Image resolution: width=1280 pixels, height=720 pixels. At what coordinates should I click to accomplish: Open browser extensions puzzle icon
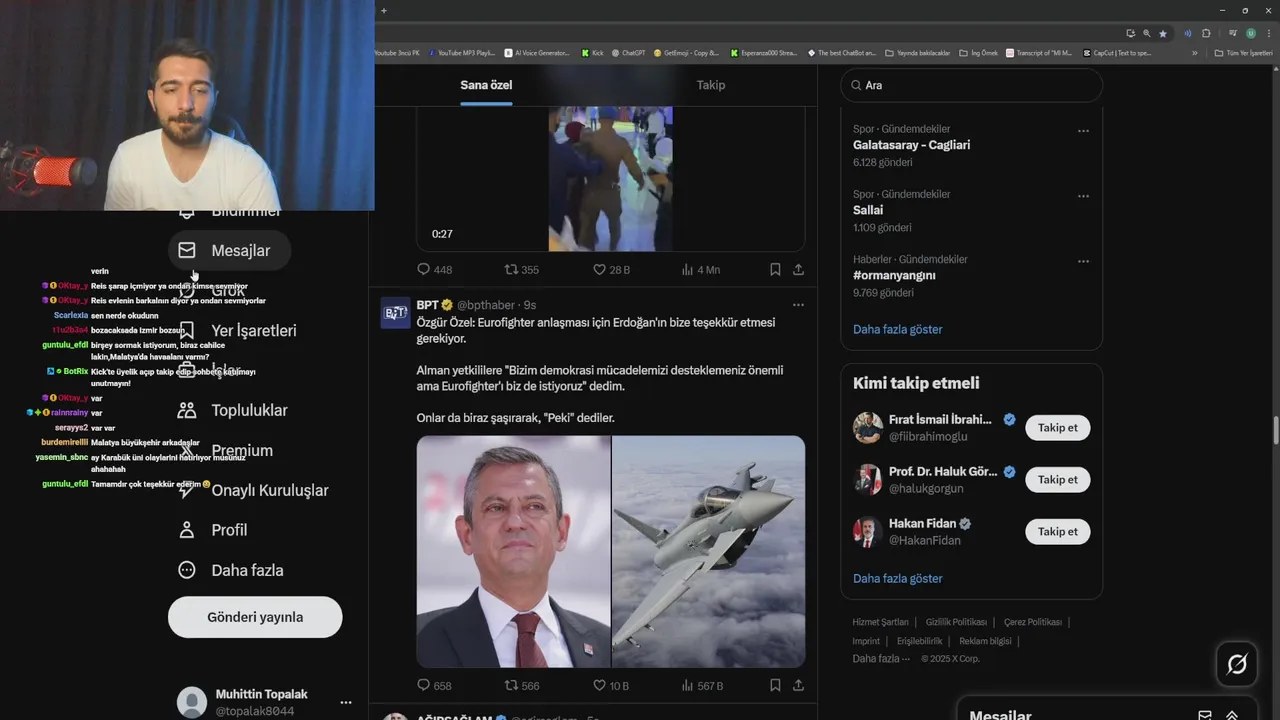click(x=1206, y=33)
